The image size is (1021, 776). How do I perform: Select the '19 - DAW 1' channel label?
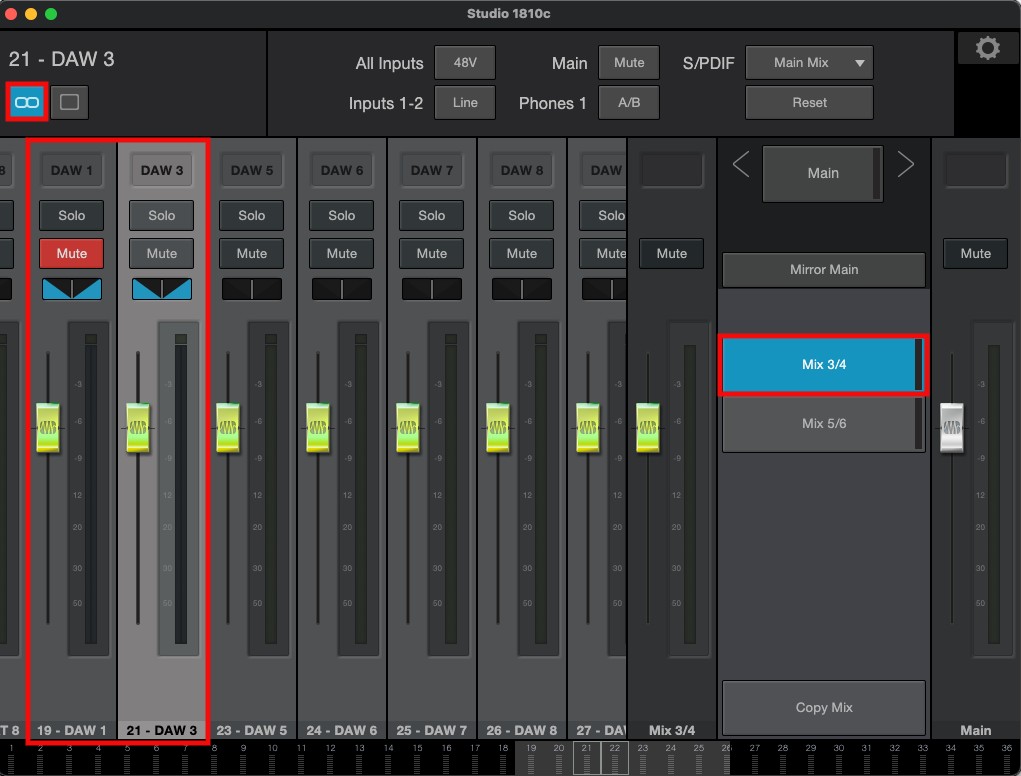(72, 730)
